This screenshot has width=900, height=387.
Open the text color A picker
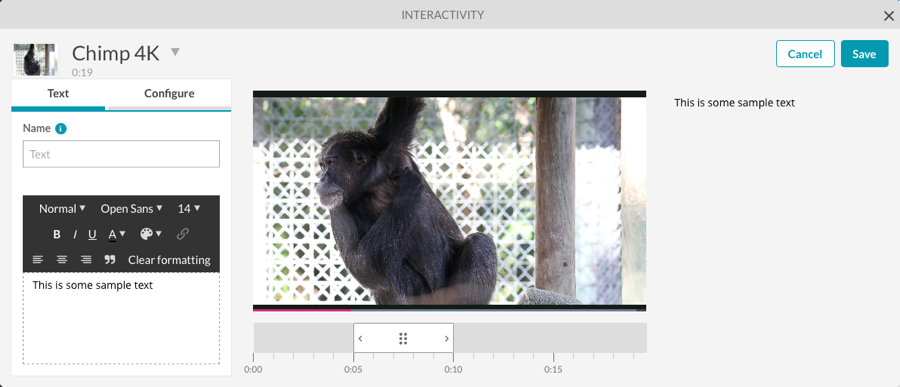(x=117, y=234)
